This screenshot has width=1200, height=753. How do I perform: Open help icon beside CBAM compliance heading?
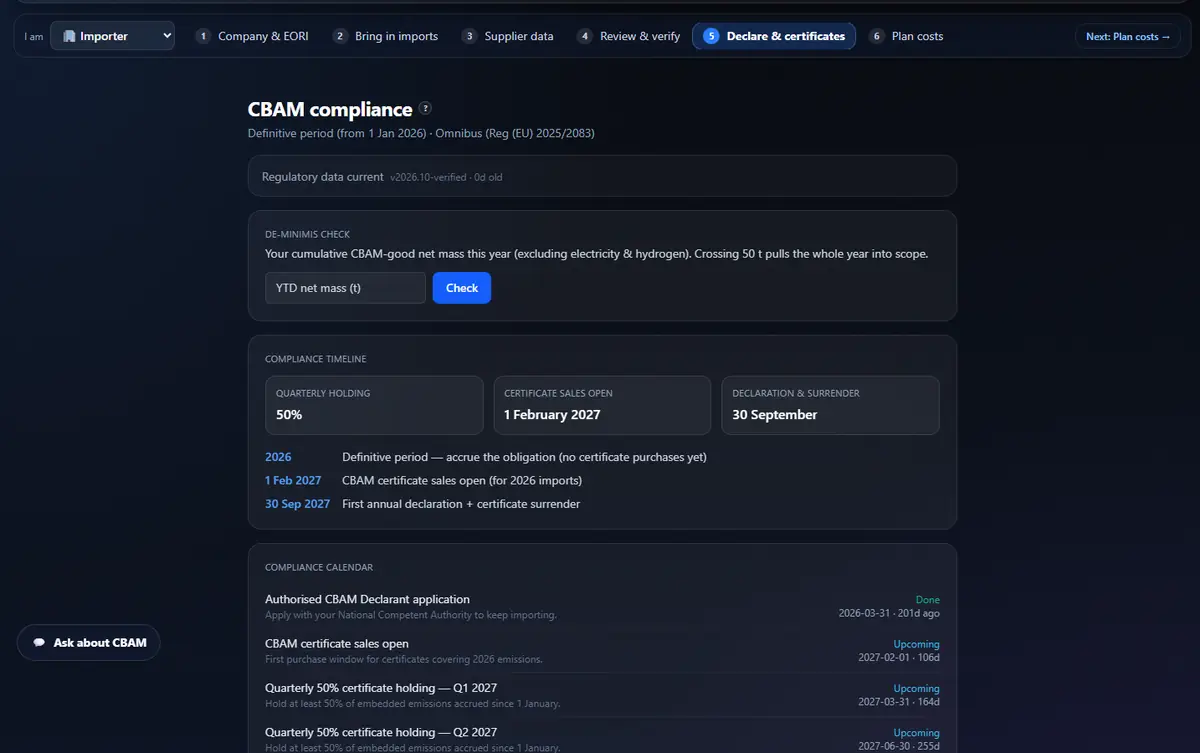pyautogui.click(x=426, y=108)
